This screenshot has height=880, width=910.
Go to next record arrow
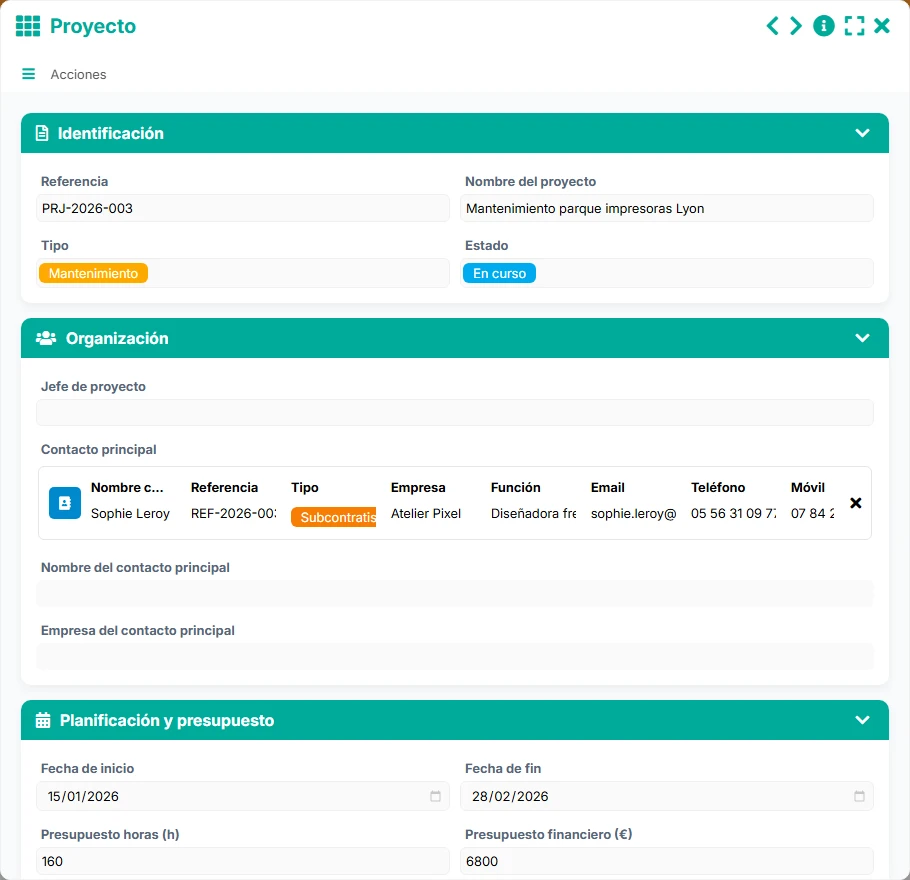796,26
